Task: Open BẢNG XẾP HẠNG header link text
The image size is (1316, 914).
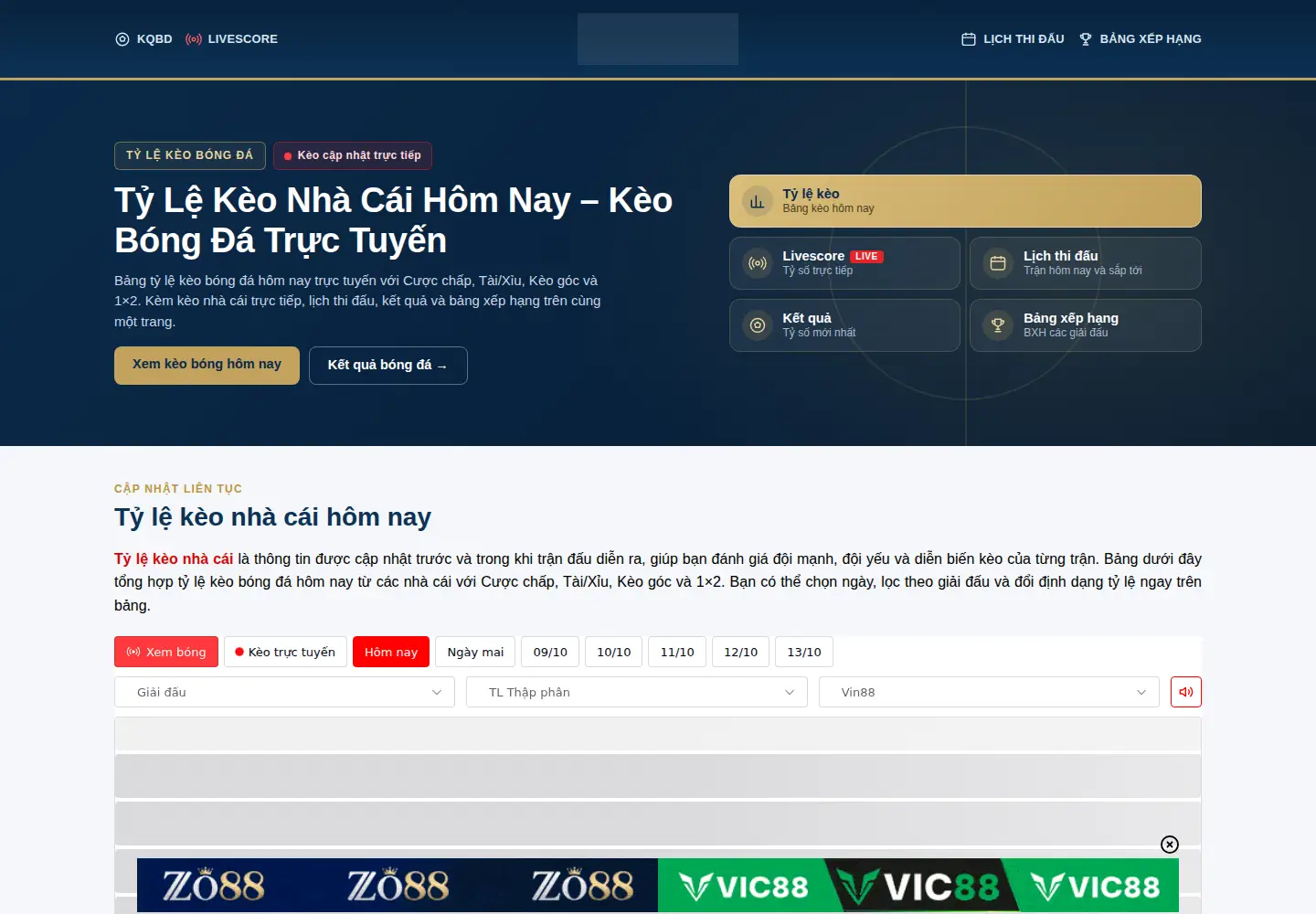Action: [x=1151, y=39]
